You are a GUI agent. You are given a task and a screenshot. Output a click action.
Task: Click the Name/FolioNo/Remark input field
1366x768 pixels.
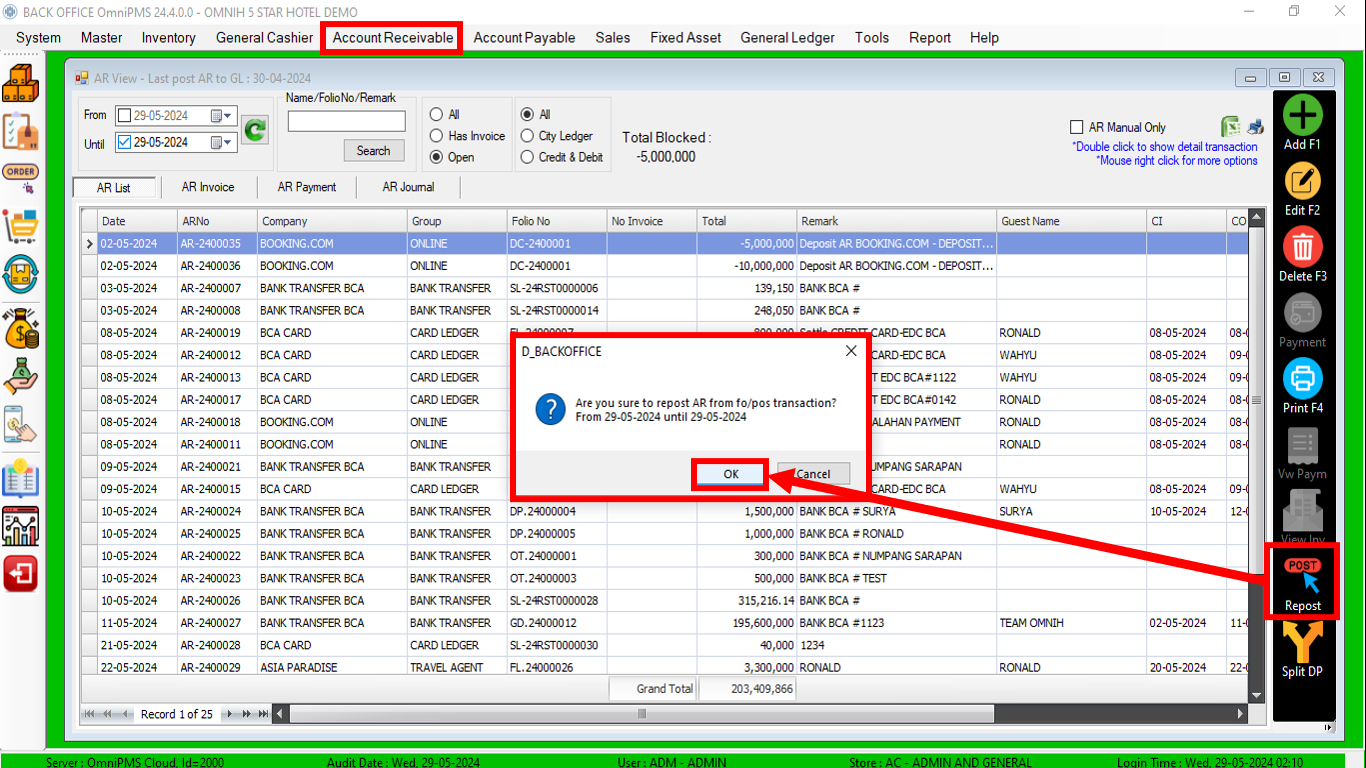[x=347, y=121]
